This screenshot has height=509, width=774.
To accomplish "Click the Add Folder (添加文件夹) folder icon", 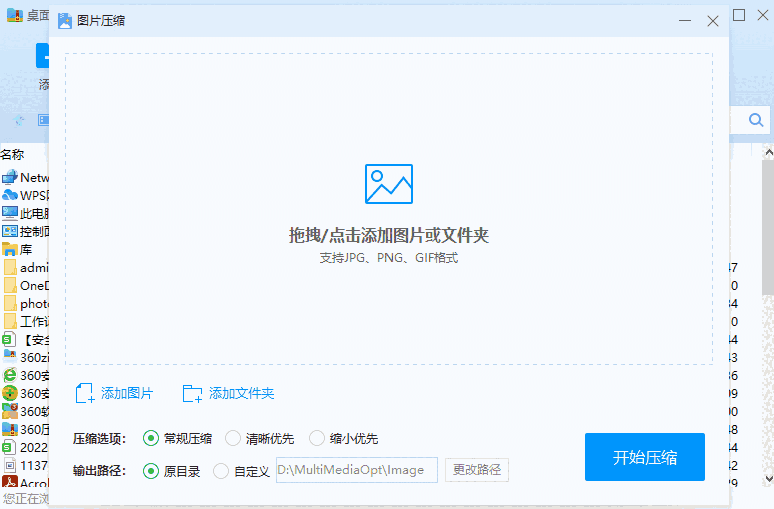I will point(192,393).
